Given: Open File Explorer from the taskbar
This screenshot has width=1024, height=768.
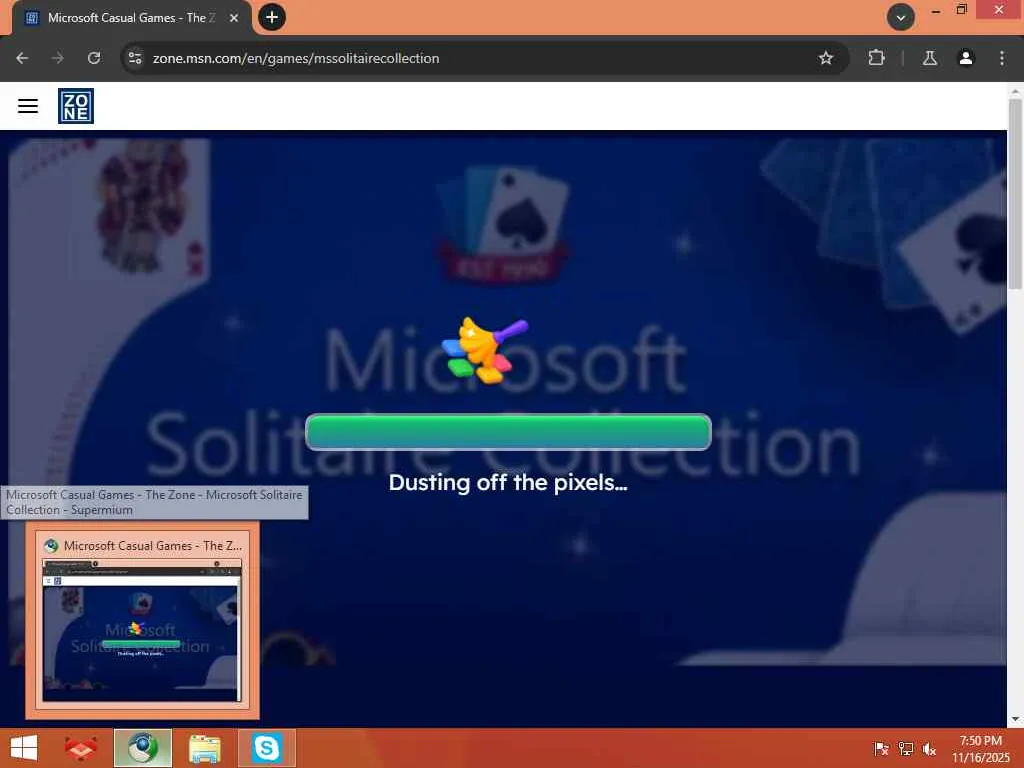Looking at the screenshot, I should click(x=204, y=748).
